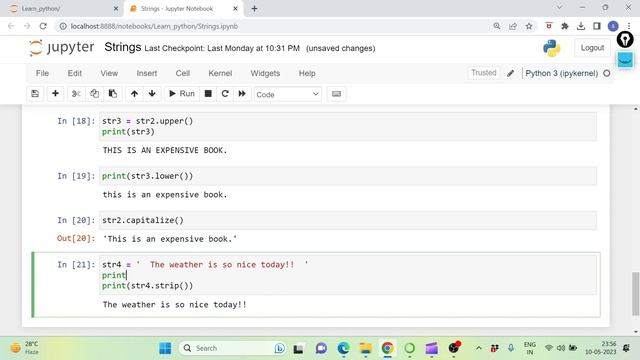Open a new browser tab

254,9
